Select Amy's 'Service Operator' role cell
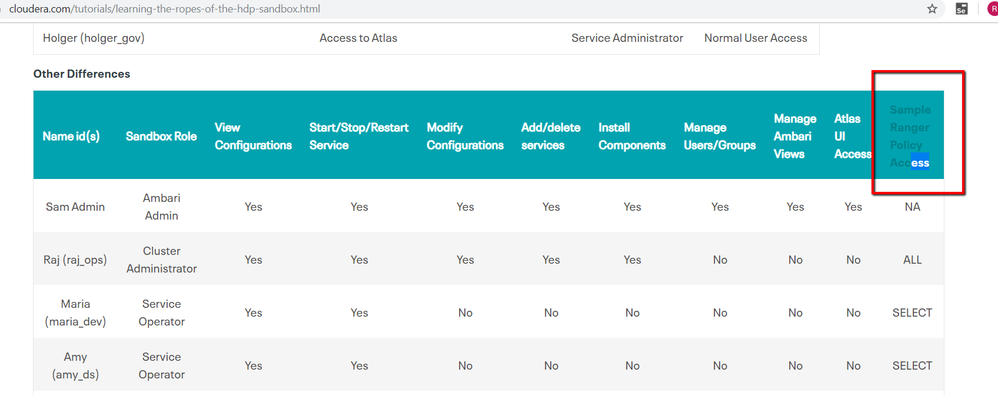Screen dimensions: 998x395 point(161,365)
